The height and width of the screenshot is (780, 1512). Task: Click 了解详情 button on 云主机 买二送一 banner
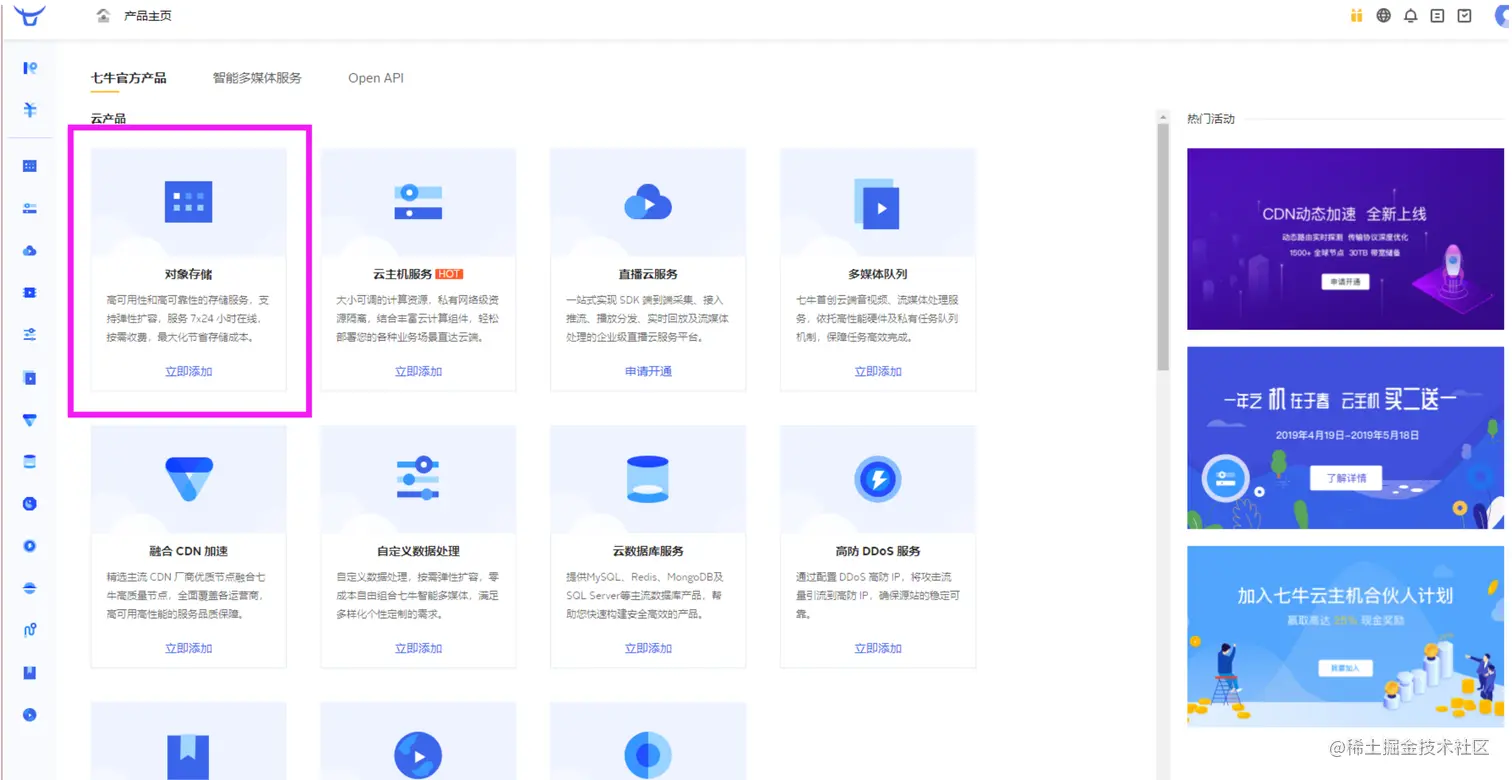1346,478
